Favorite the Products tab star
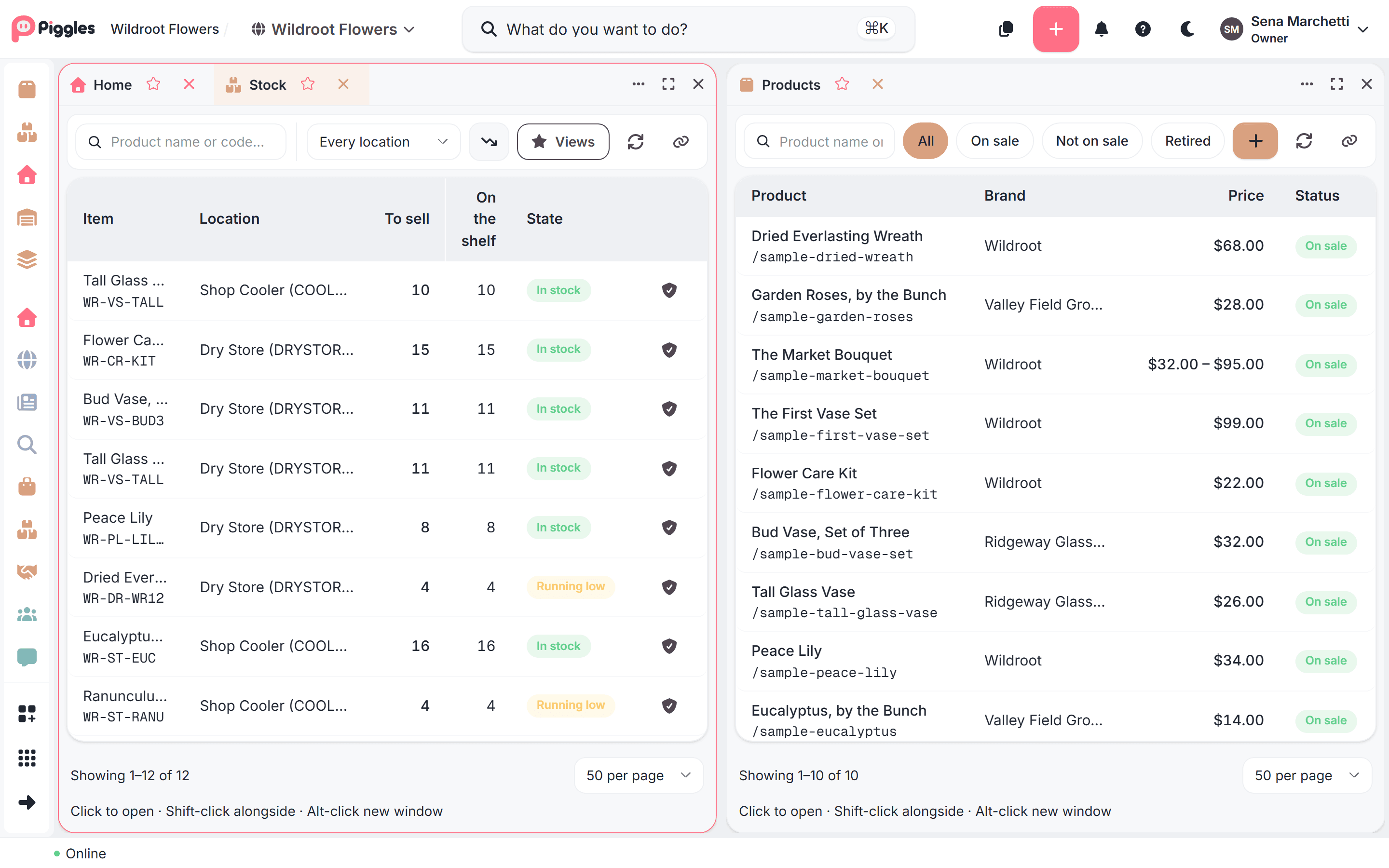The width and height of the screenshot is (1389, 868). [x=842, y=84]
